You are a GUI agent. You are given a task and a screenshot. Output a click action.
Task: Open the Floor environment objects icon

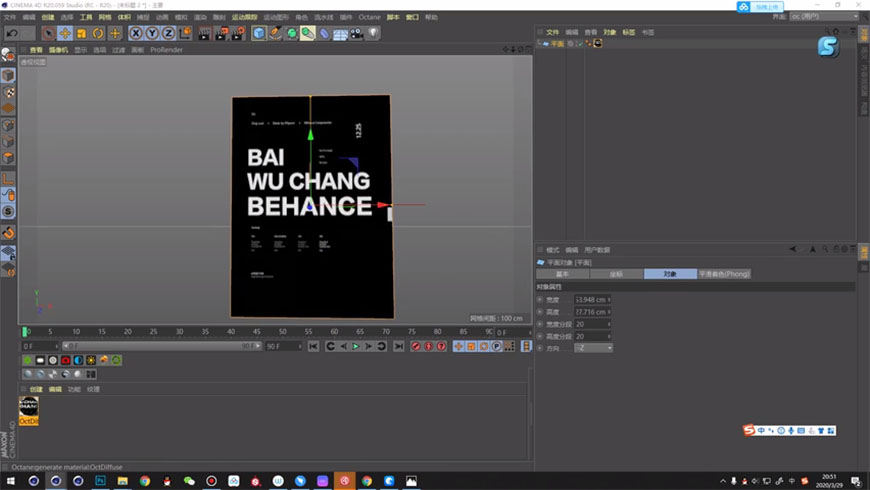pos(340,33)
